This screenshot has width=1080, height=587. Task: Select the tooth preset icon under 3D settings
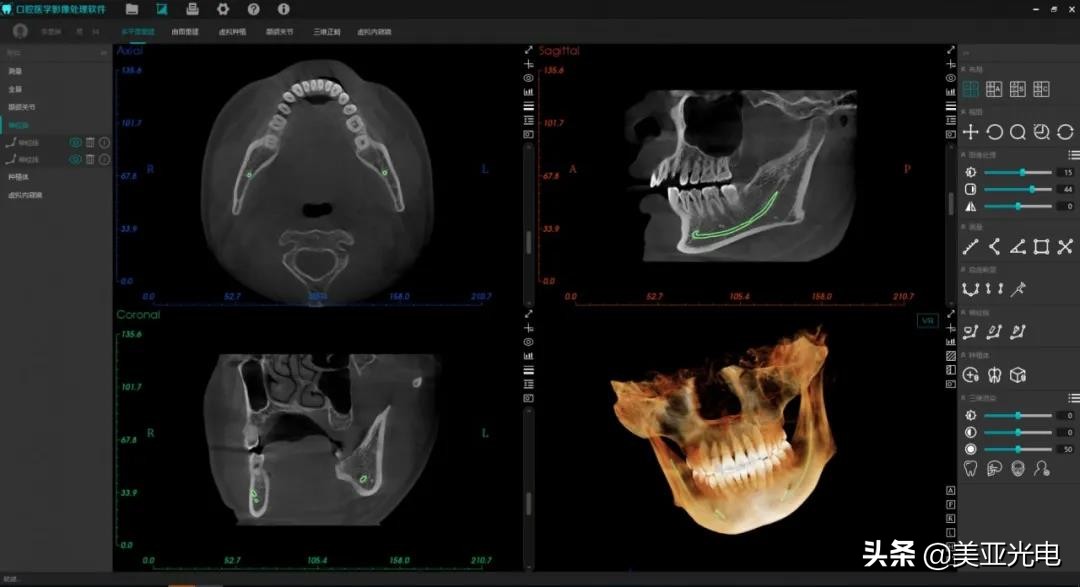coord(970,467)
